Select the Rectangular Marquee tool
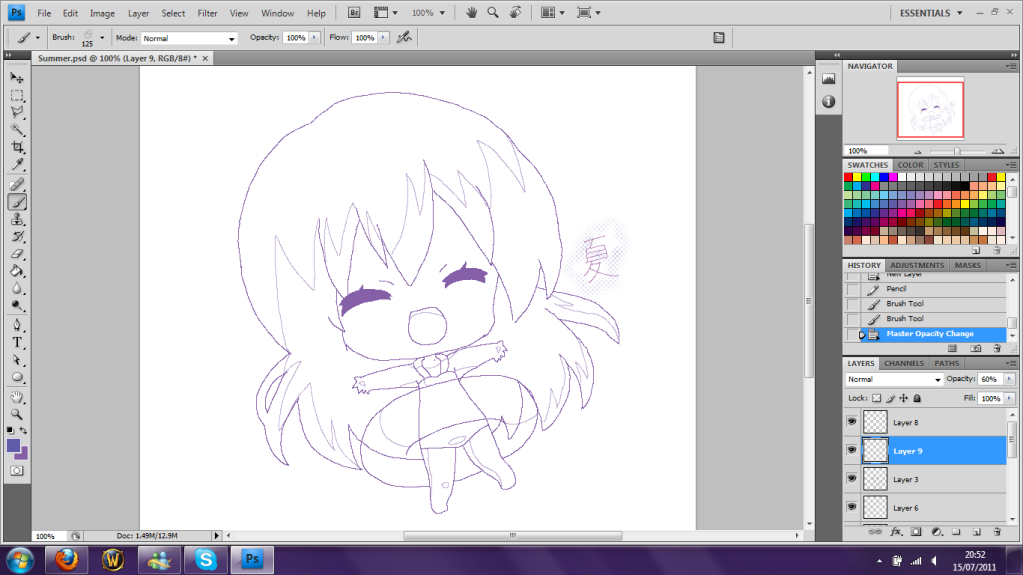The image size is (1023, 575). (17, 96)
